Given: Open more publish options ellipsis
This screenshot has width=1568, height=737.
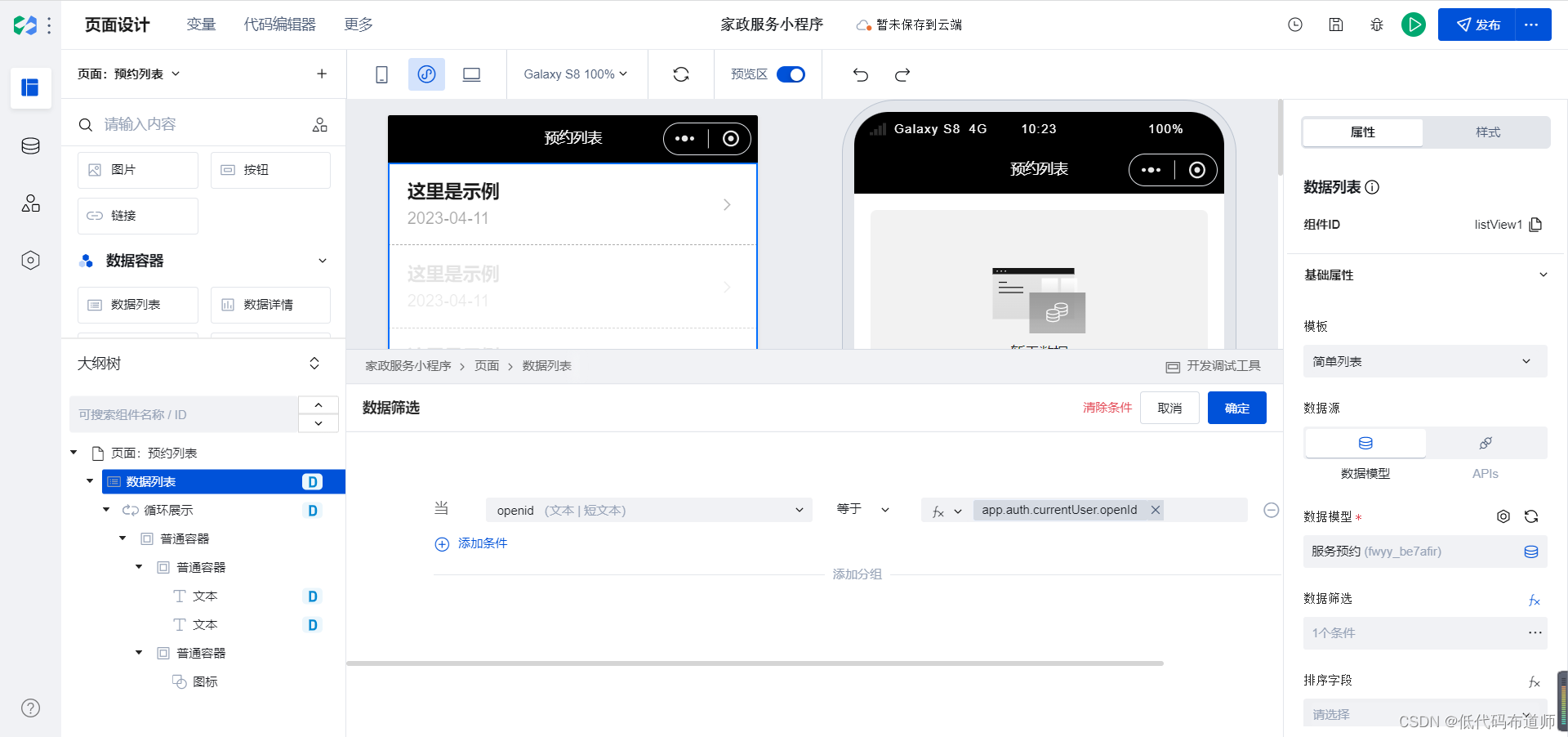Looking at the screenshot, I should coord(1532,25).
